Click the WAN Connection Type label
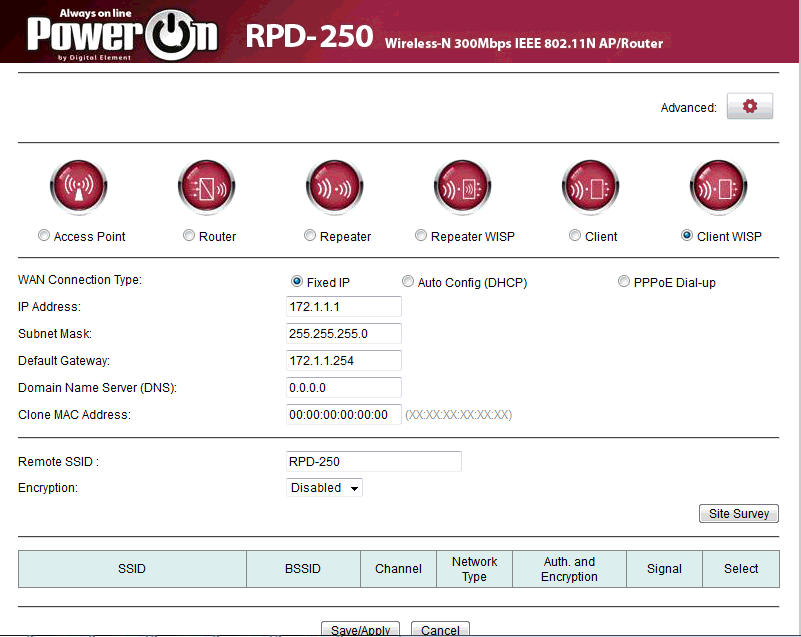 coord(80,280)
